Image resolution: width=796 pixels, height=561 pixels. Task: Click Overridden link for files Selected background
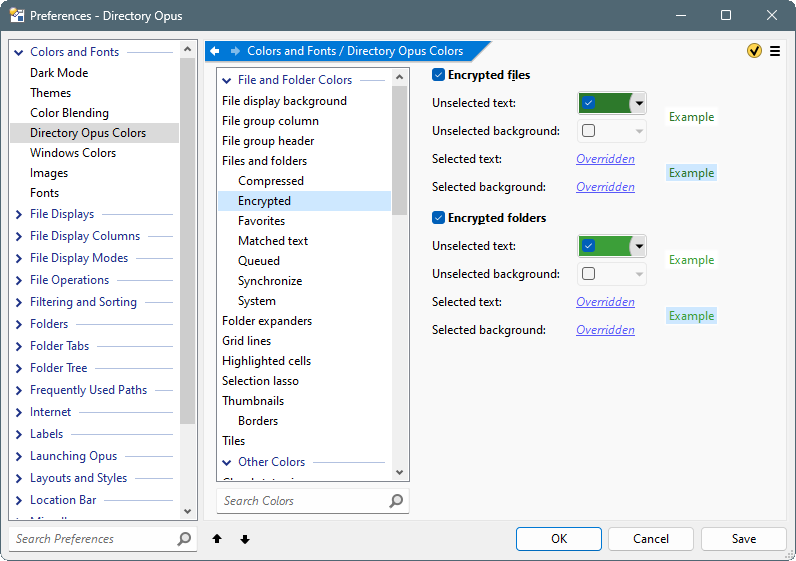[605, 187]
